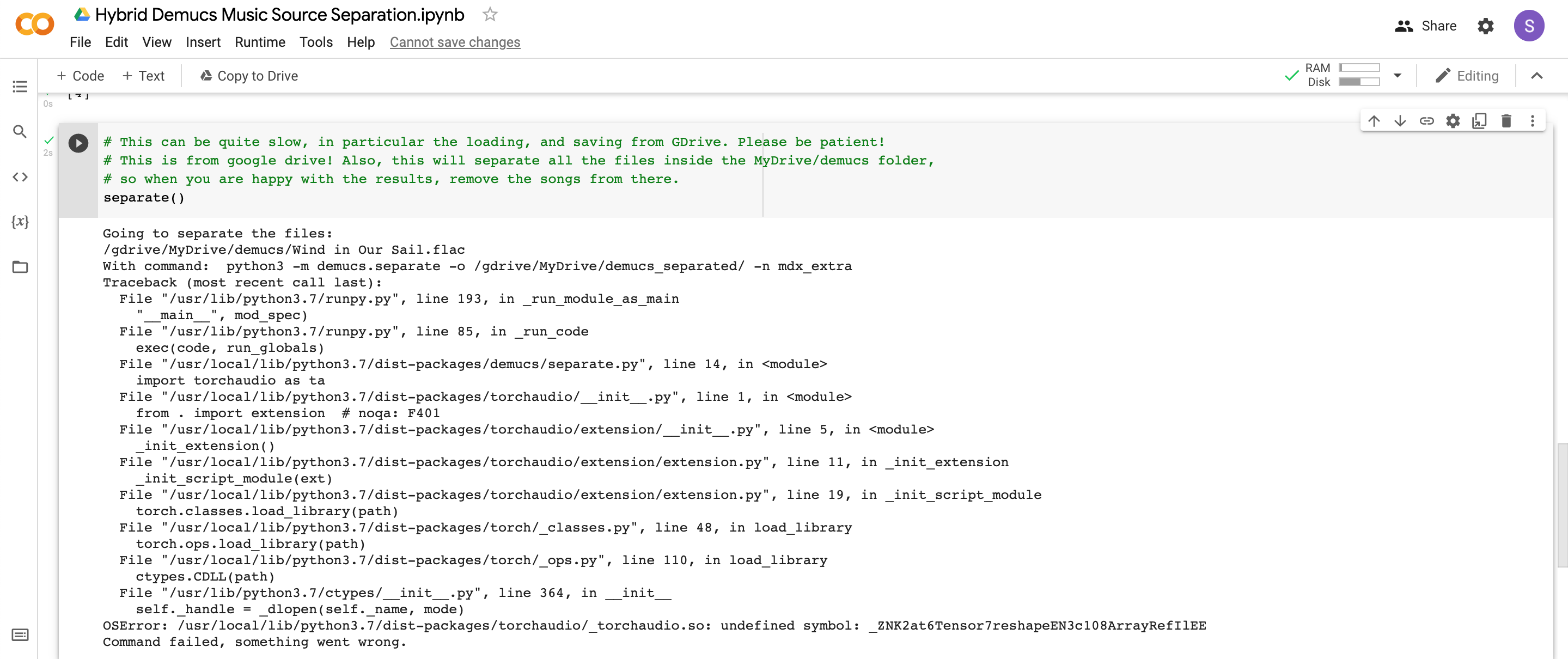Image resolution: width=1568 pixels, height=659 pixels.
Task: Delete the current cell
Action: coord(1506,120)
